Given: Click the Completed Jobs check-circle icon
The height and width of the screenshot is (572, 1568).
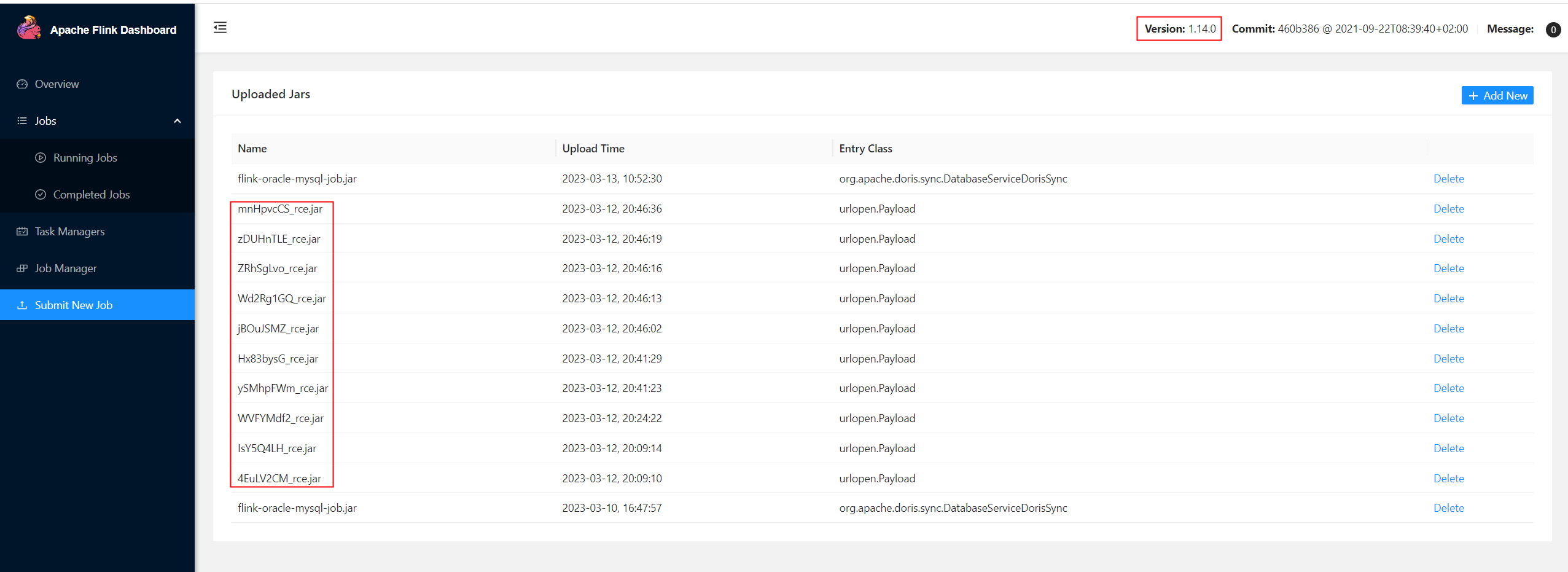Looking at the screenshot, I should [41, 195].
